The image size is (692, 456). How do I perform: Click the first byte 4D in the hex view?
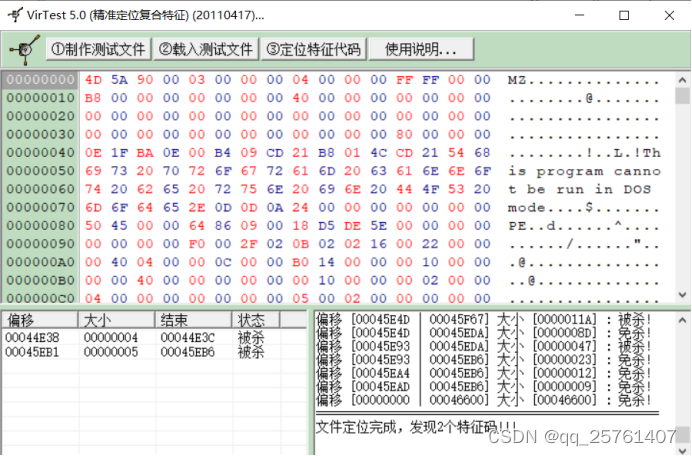coord(93,80)
